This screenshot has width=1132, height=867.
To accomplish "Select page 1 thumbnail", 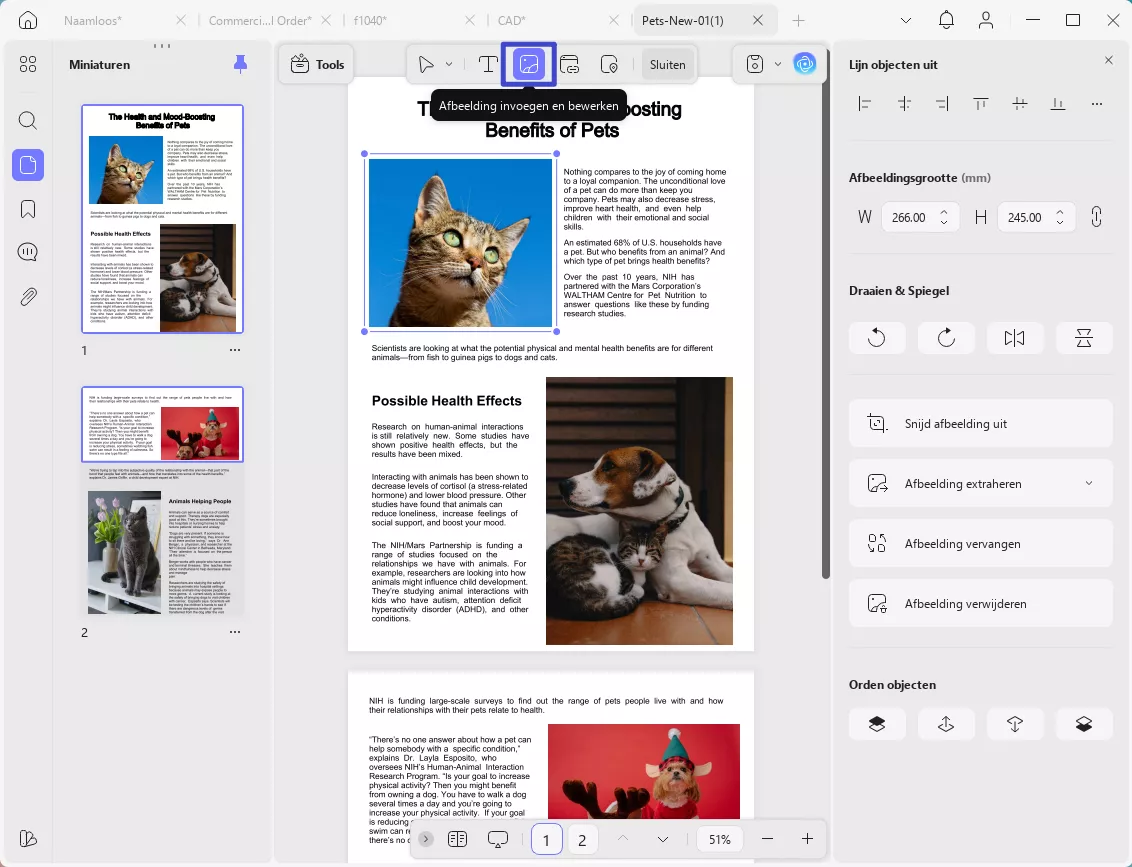I will (x=162, y=219).
